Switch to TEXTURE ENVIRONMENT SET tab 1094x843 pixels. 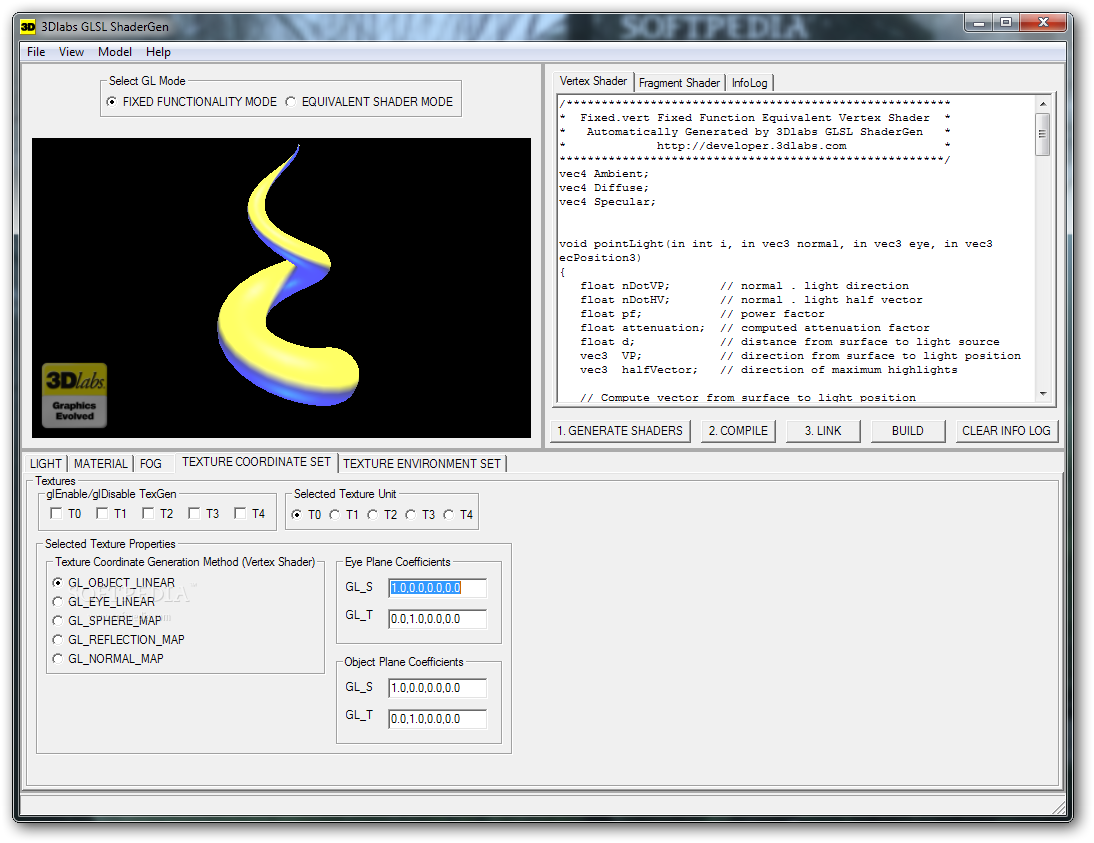422,463
